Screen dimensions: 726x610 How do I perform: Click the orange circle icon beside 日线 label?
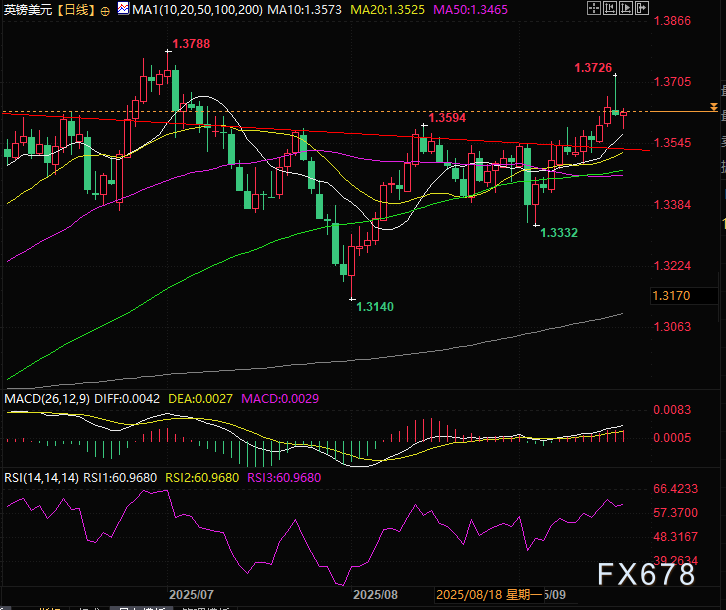click(105, 10)
